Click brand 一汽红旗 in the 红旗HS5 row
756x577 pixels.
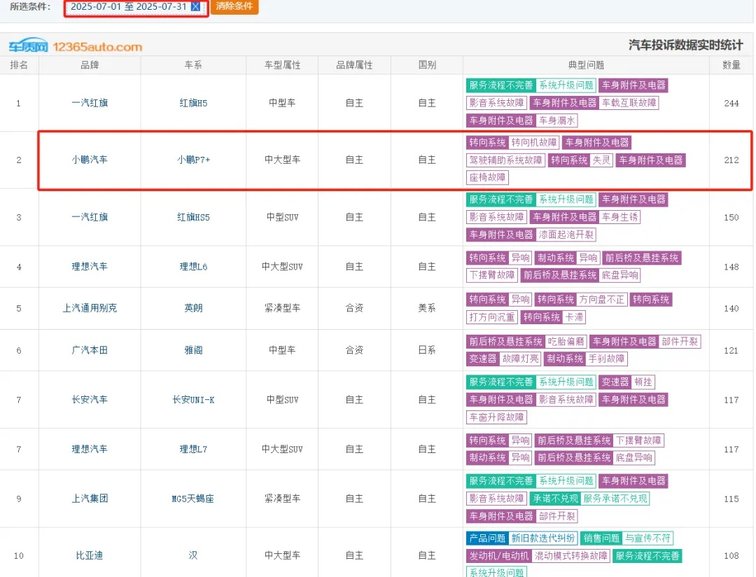(x=90, y=217)
